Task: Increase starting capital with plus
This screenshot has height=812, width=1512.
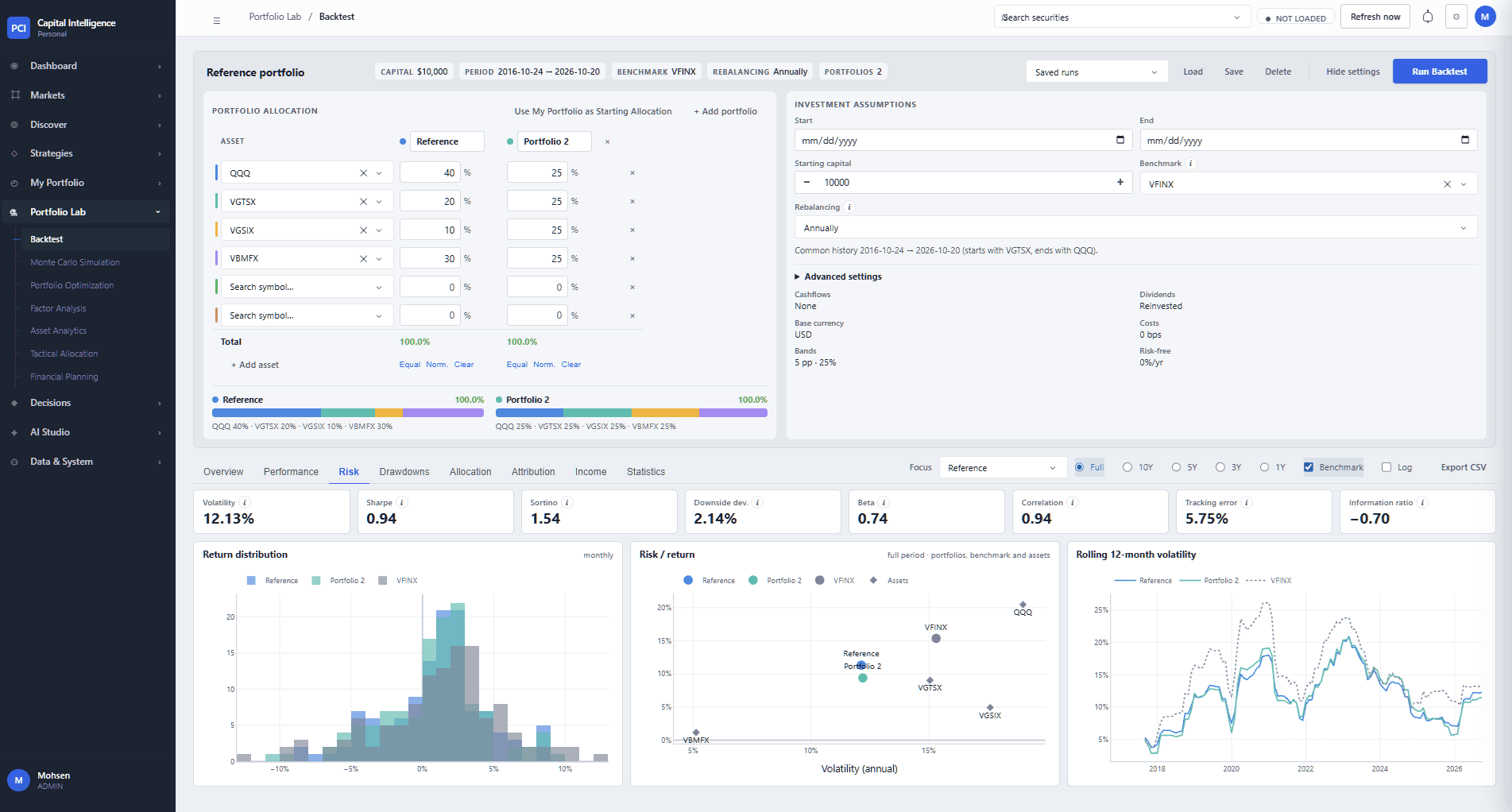Action: [1120, 182]
